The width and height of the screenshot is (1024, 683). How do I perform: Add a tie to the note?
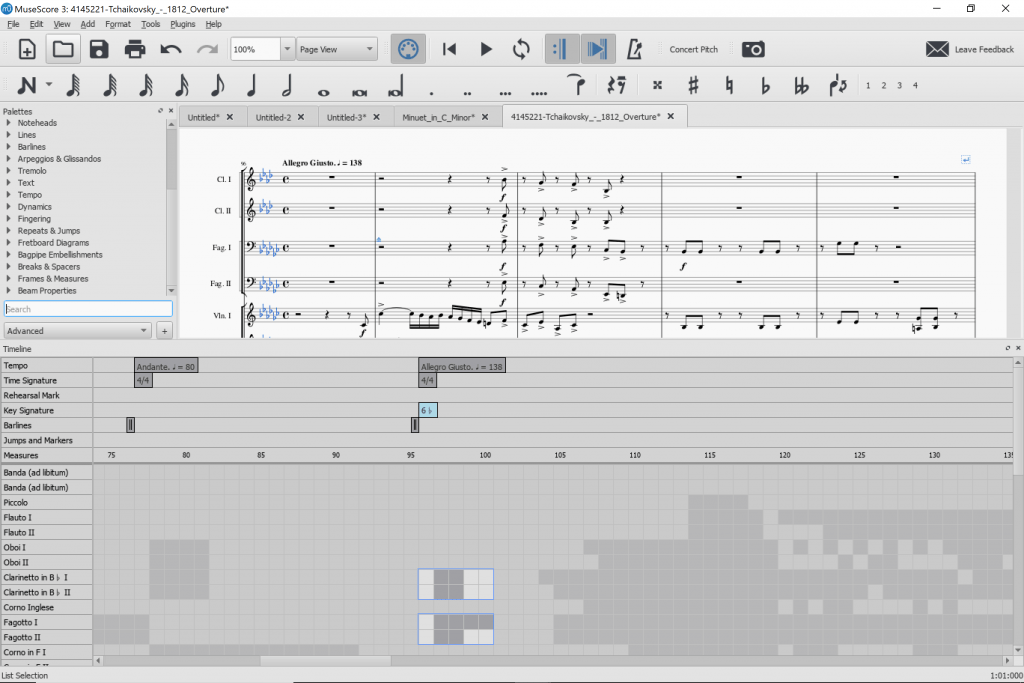tap(577, 85)
